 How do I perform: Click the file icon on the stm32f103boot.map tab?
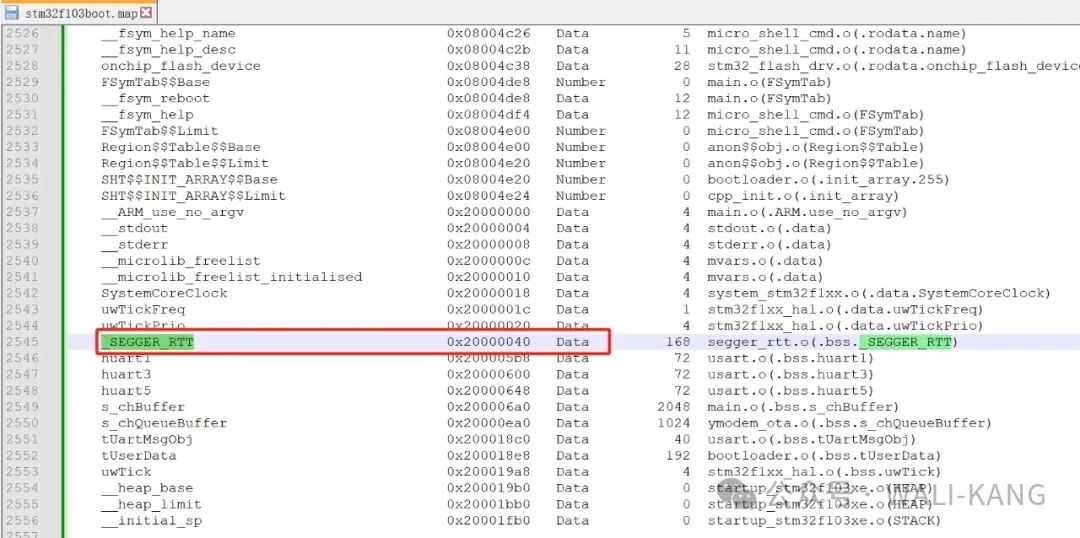[11, 13]
